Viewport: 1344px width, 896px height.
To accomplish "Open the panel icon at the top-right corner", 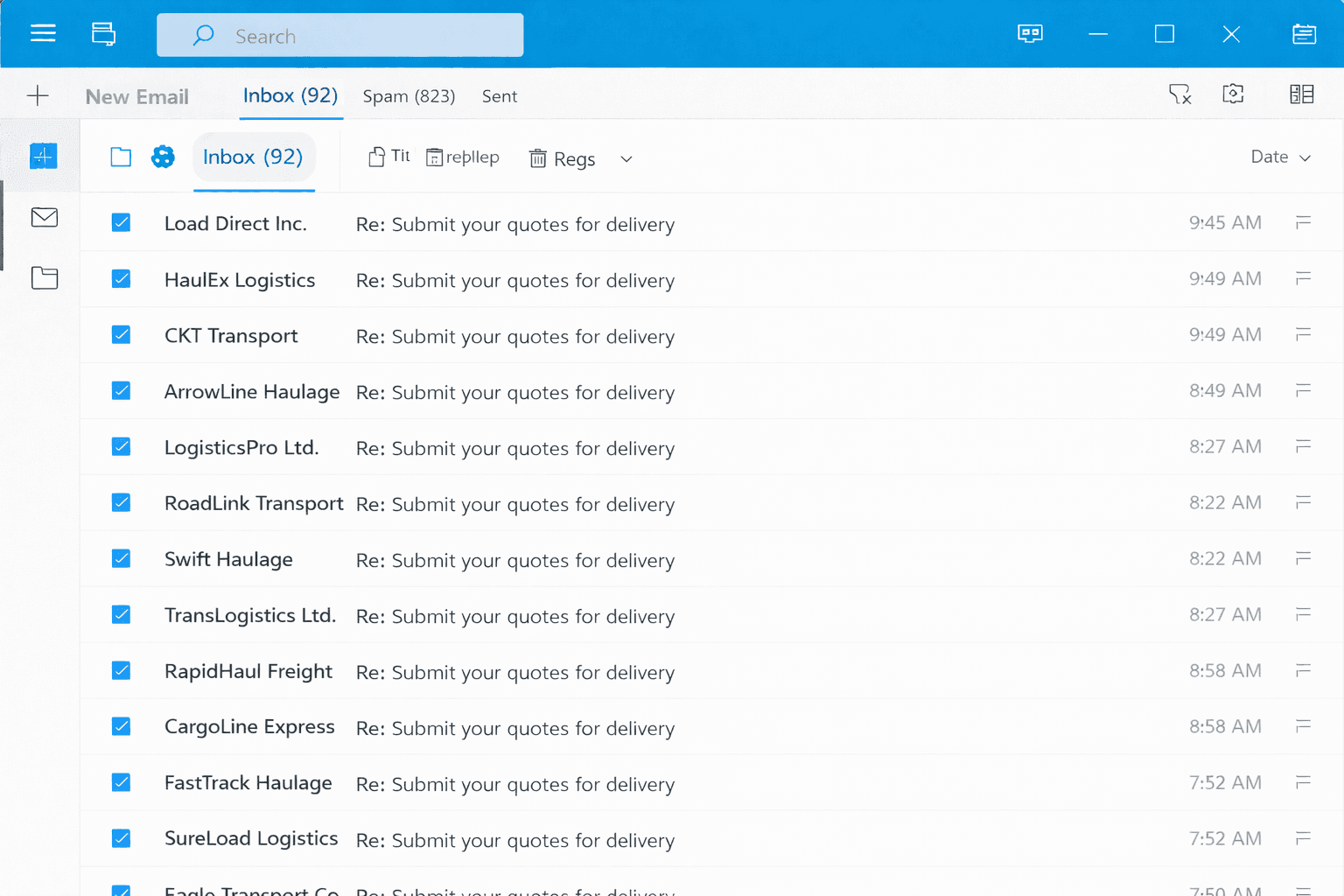I will (x=1303, y=33).
